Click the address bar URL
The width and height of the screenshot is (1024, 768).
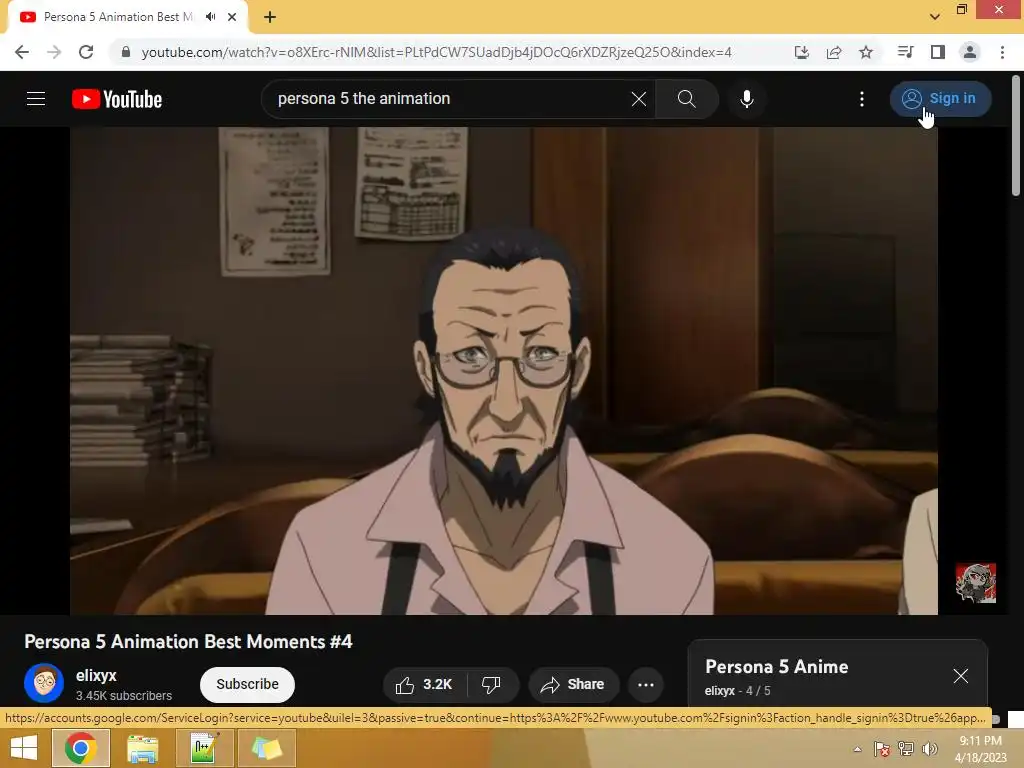tap(436, 52)
